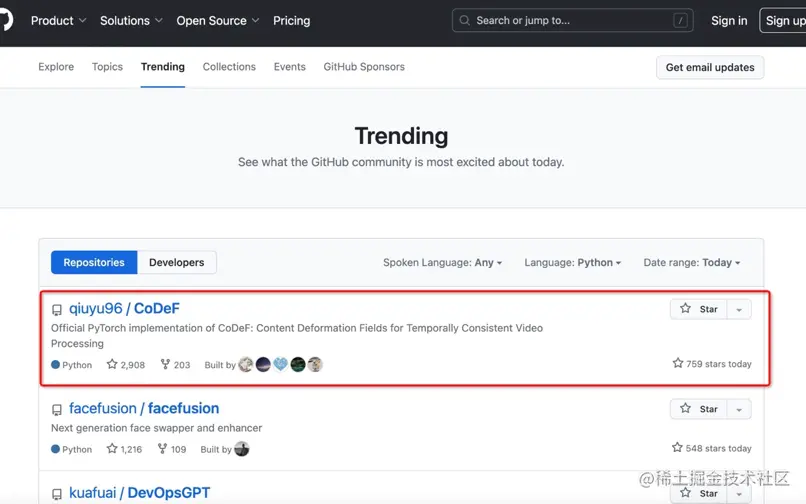Select the Repositories toggle button
806x504 pixels.
94,262
